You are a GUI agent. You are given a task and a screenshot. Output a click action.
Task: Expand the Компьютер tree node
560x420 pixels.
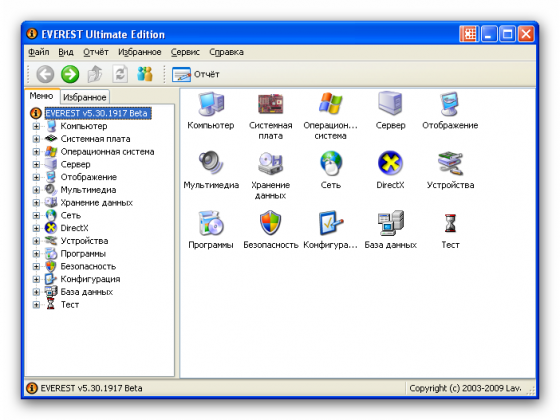click(x=36, y=126)
